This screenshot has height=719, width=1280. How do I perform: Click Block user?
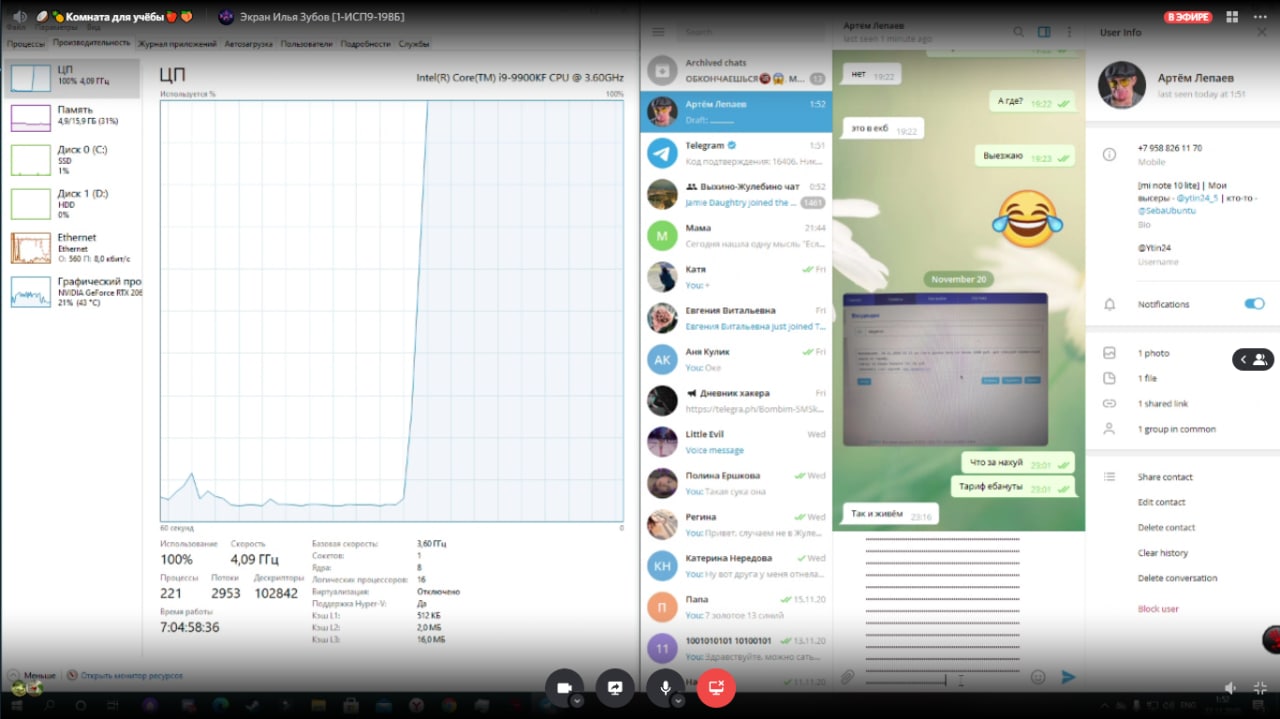tap(1158, 609)
